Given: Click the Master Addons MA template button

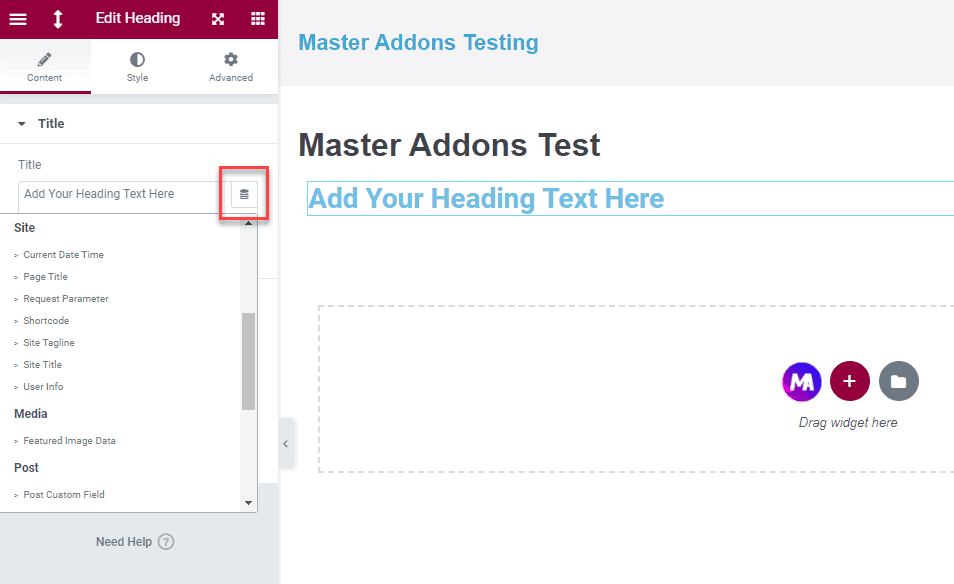Looking at the screenshot, I should [801, 381].
